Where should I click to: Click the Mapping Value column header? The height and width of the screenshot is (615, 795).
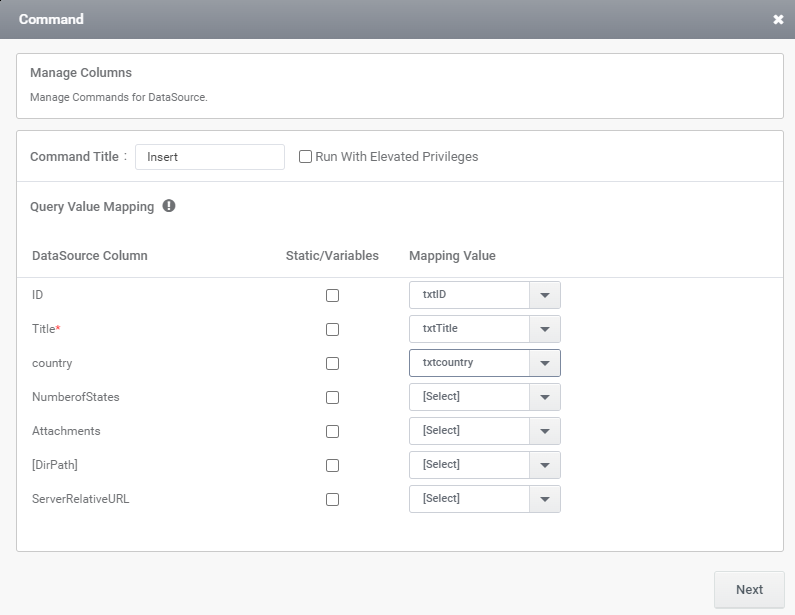[452, 256]
